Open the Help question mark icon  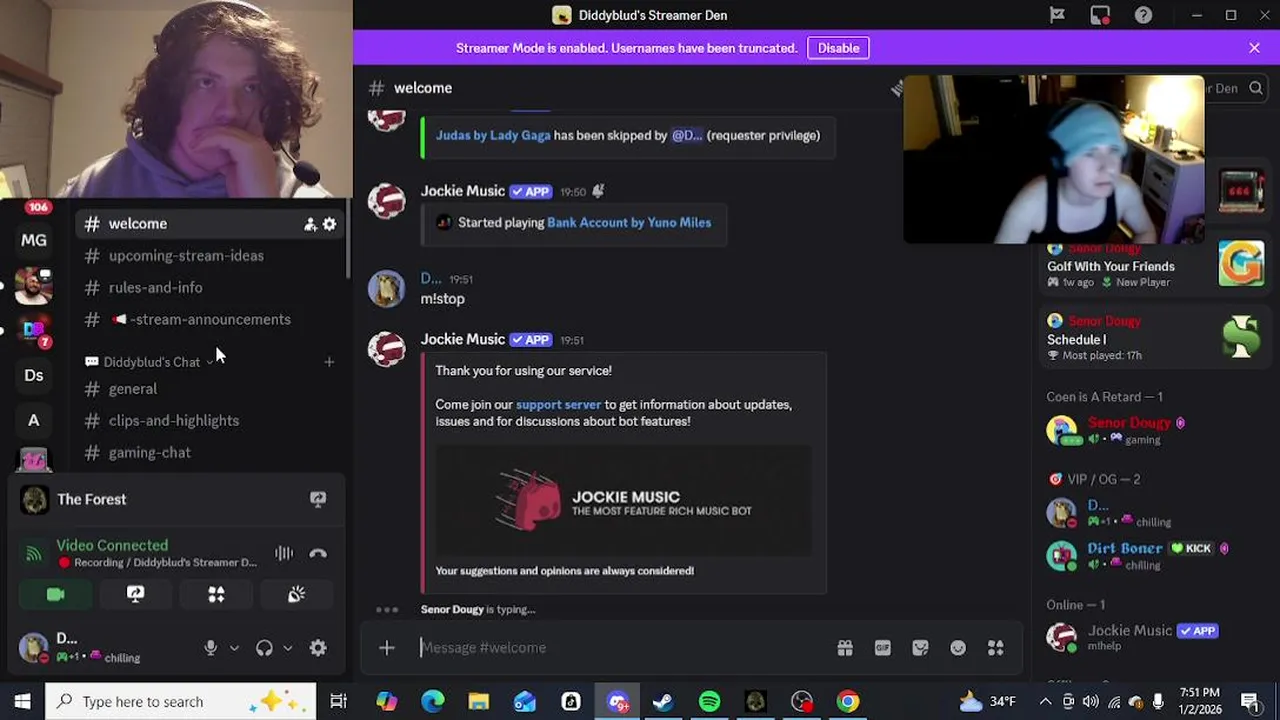coord(1143,15)
